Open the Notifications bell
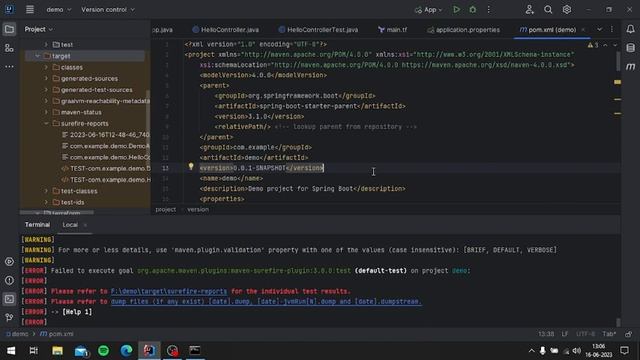This screenshot has width=640, height=360. [631, 29]
